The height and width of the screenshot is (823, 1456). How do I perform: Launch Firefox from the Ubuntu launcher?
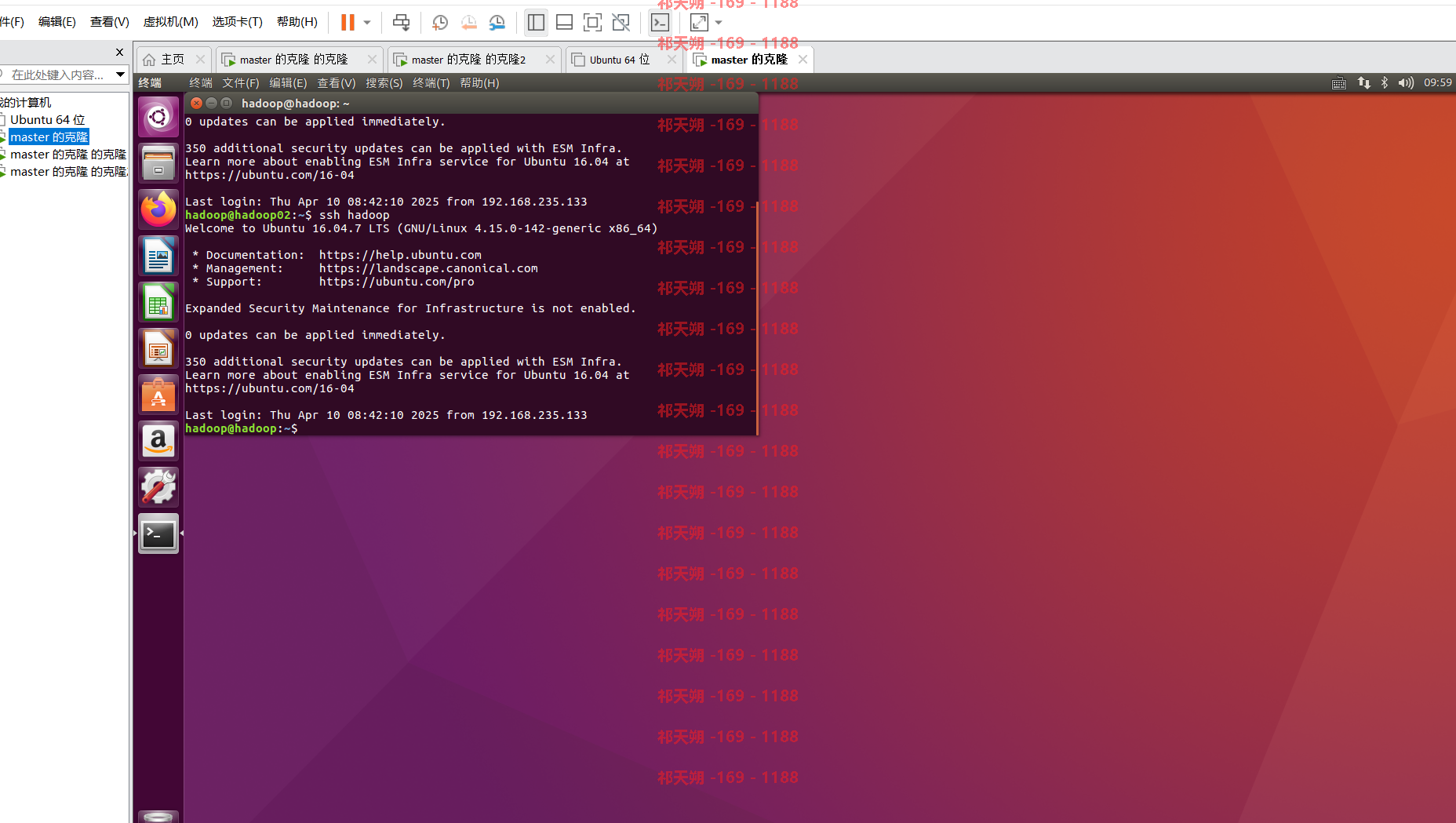click(158, 209)
